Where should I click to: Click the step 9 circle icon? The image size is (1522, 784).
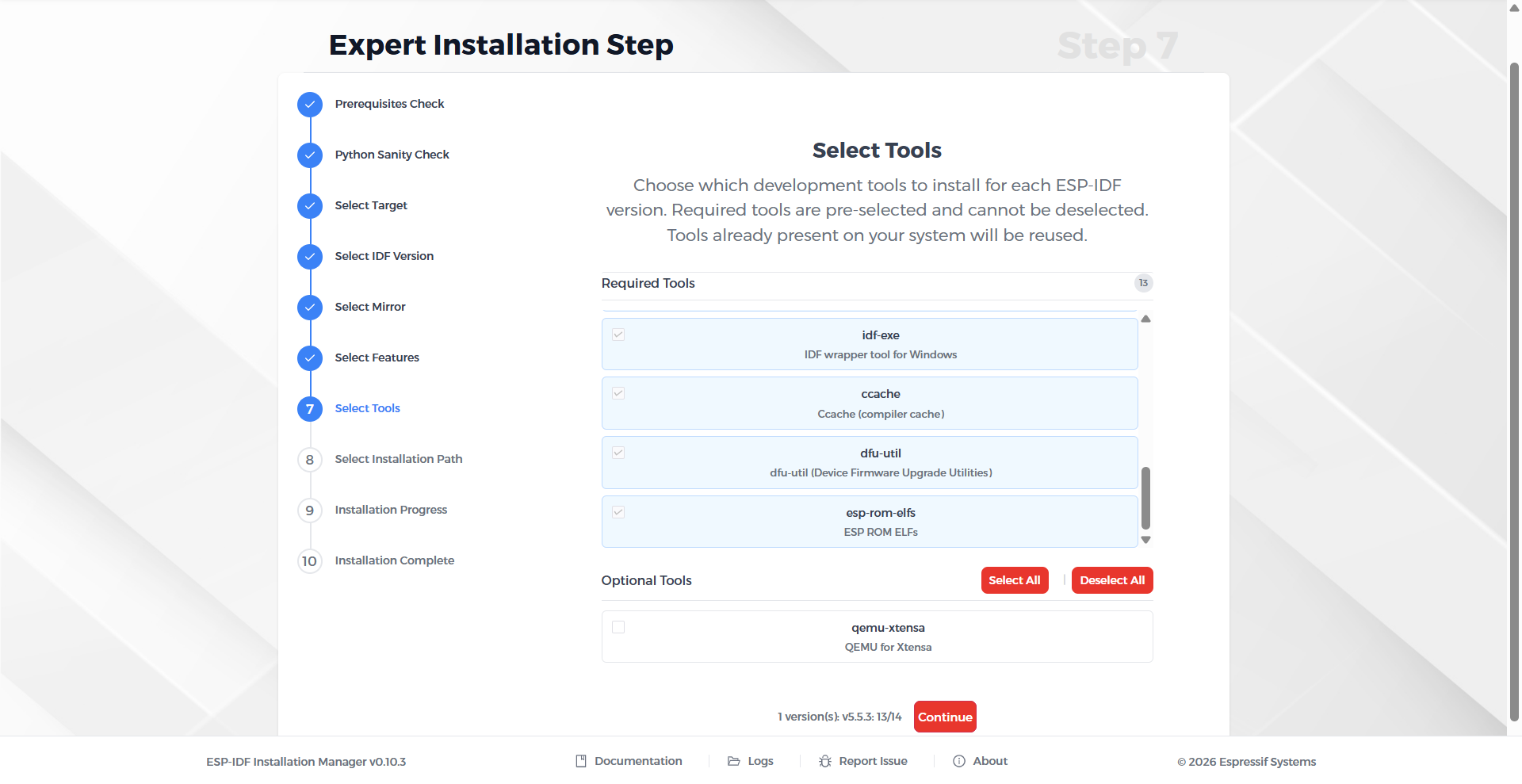[310, 510]
